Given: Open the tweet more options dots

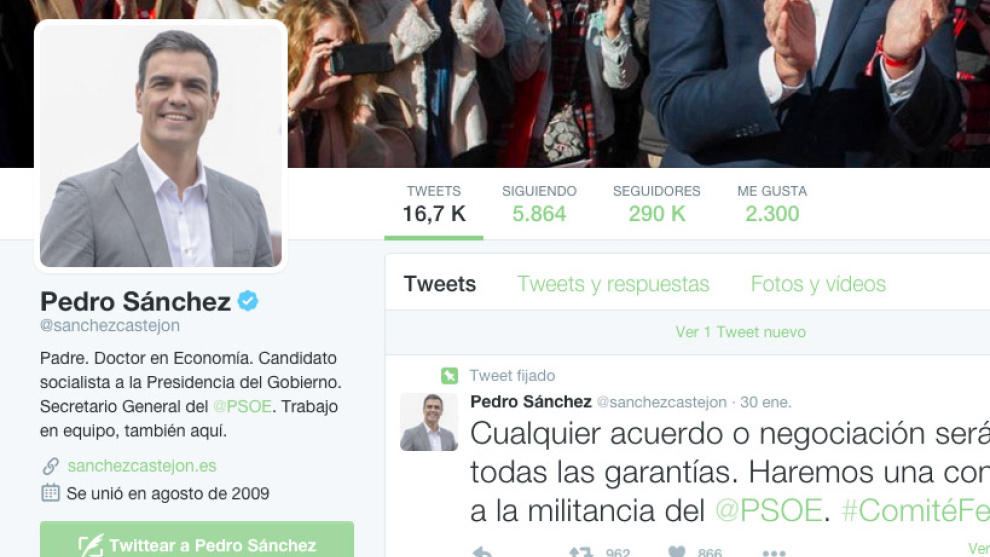Looking at the screenshot, I should click(773, 553).
